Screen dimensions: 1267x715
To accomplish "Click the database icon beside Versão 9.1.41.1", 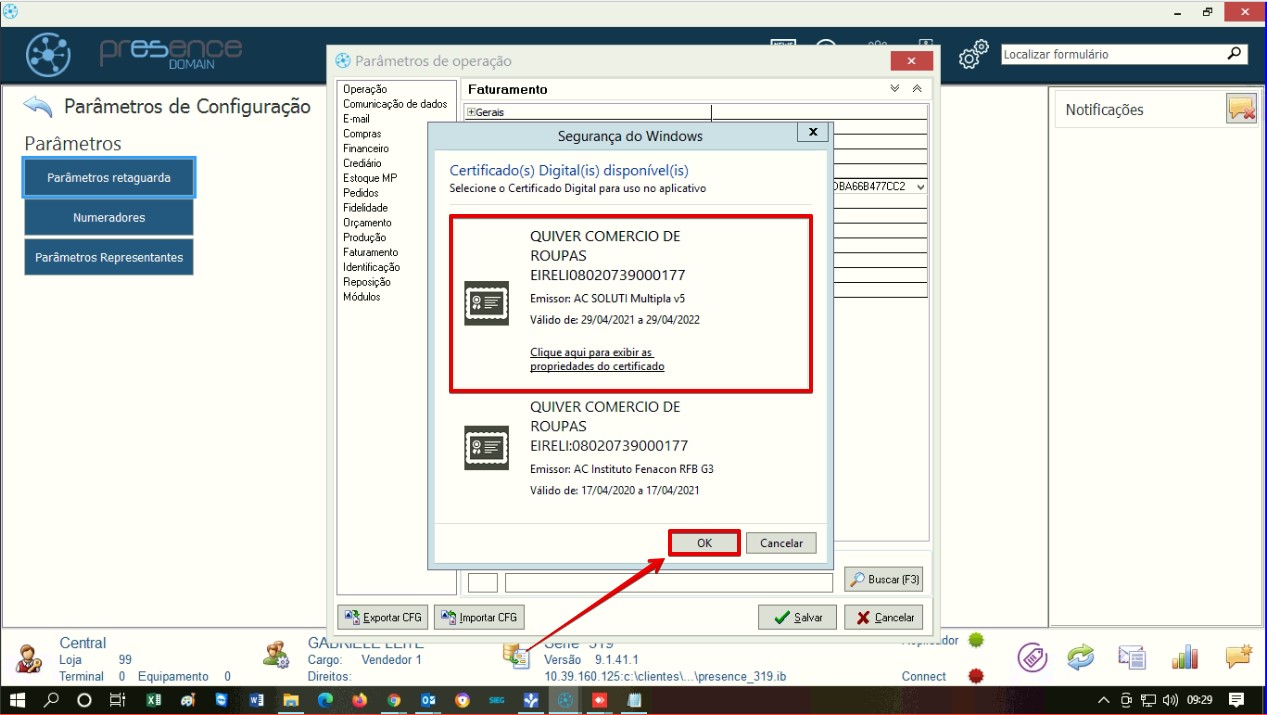I will (517, 656).
